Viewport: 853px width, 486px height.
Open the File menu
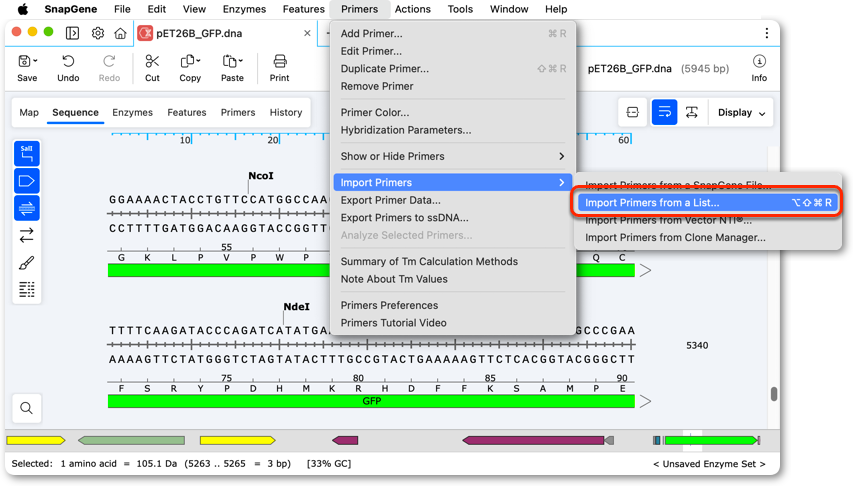click(122, 9)
